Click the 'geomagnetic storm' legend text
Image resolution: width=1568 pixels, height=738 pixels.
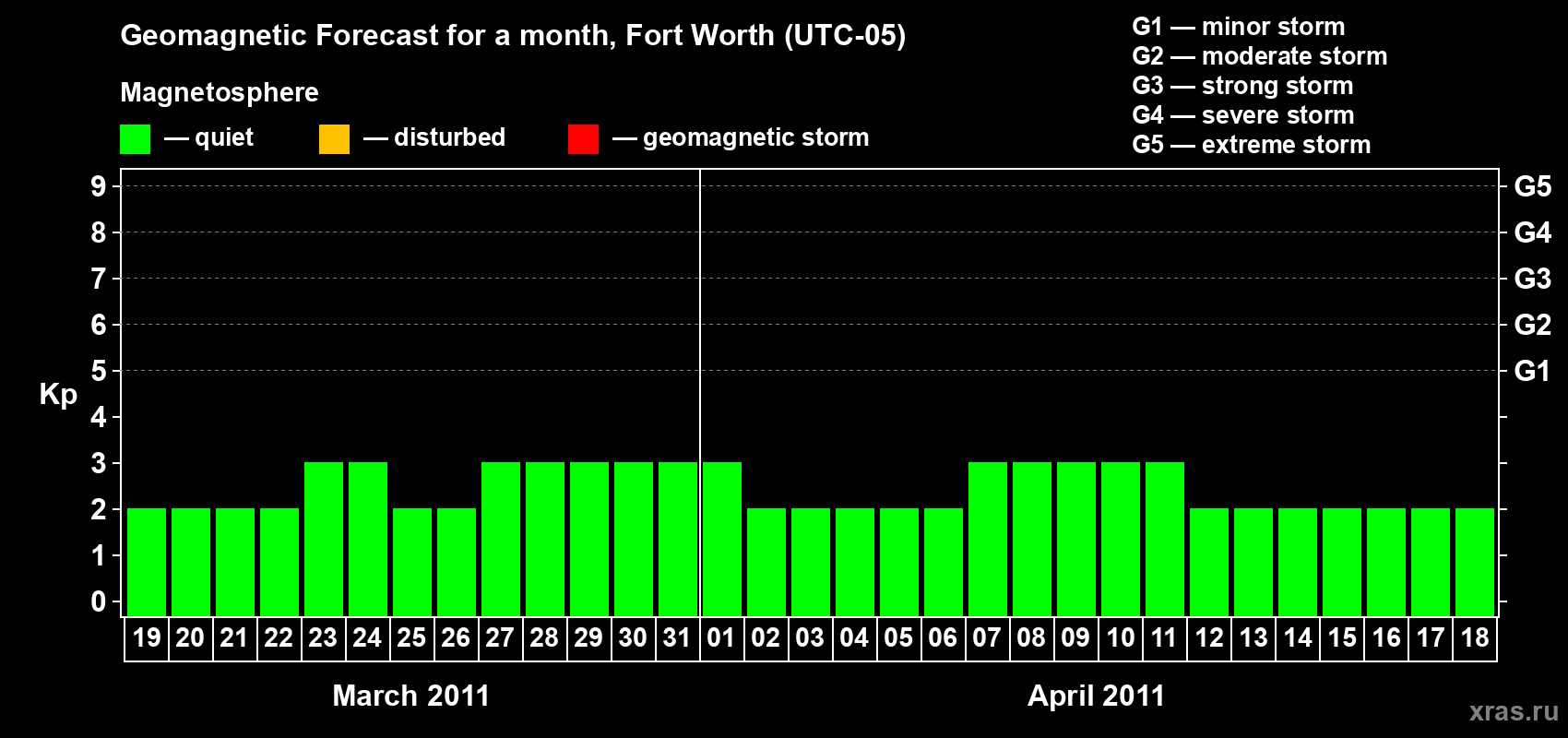click(756, 138)
